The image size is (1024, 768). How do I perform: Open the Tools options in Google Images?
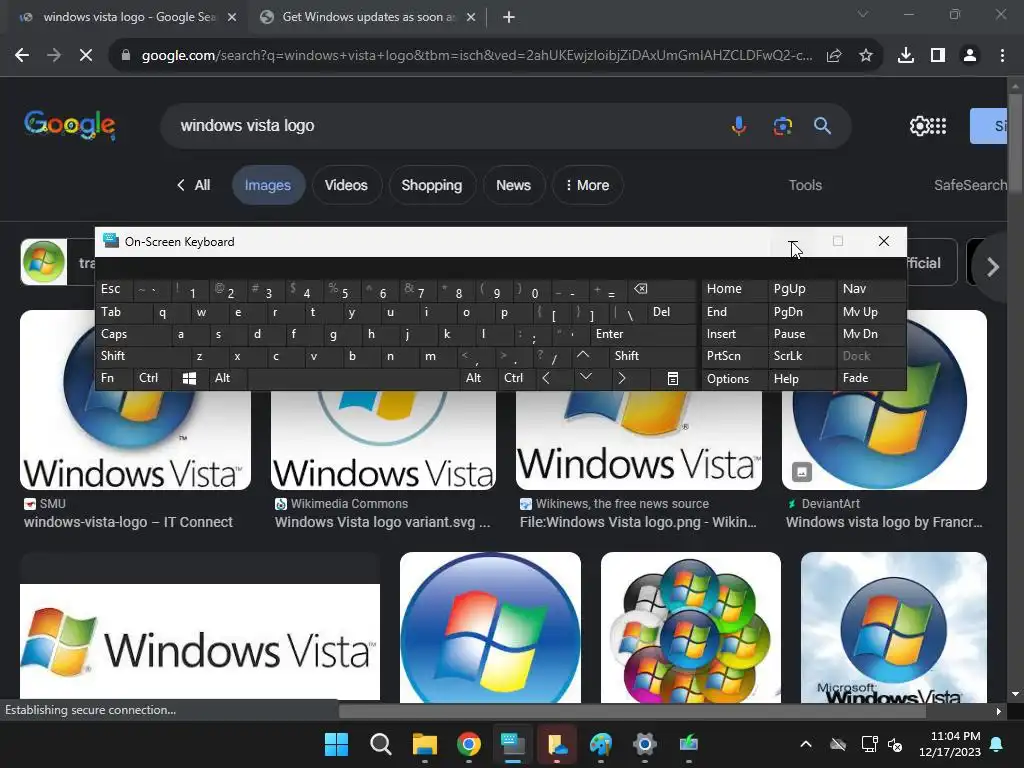[x=805, y=185]
